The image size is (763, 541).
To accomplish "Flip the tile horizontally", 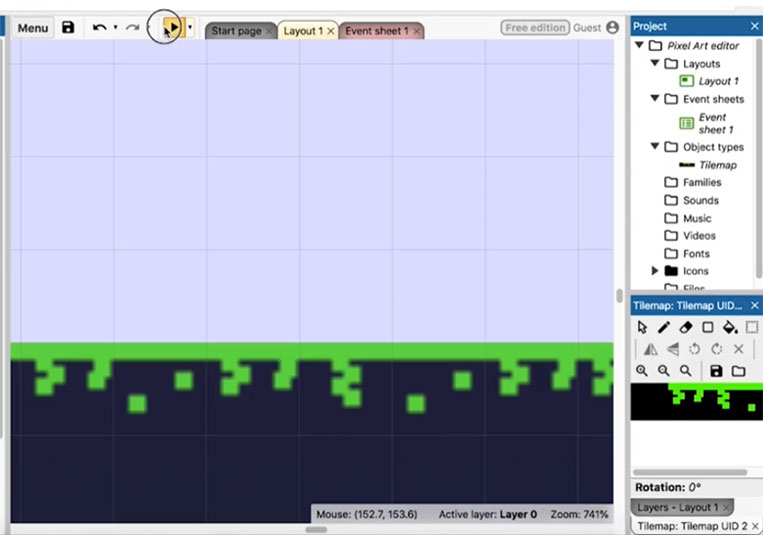I will 651,349.
